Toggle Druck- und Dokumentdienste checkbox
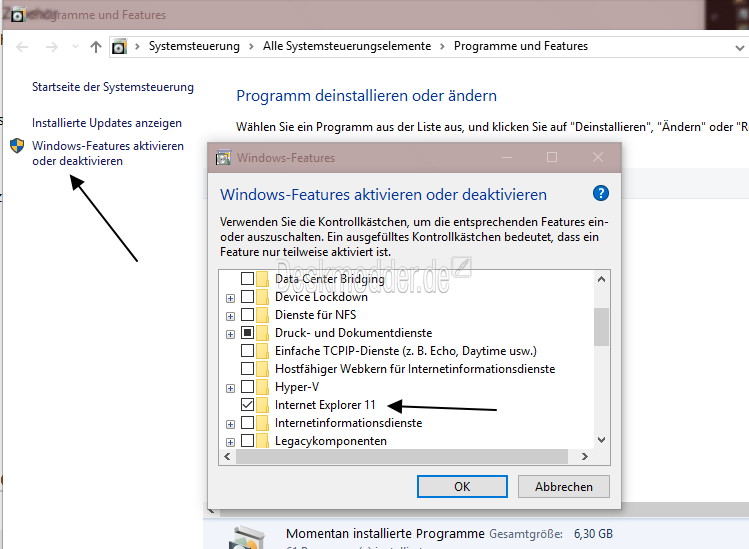 pyautogui.click(x=247, y=333)
